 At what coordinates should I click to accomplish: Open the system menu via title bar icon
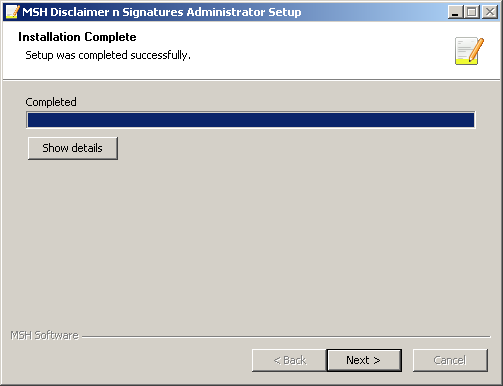click(13, 12)
